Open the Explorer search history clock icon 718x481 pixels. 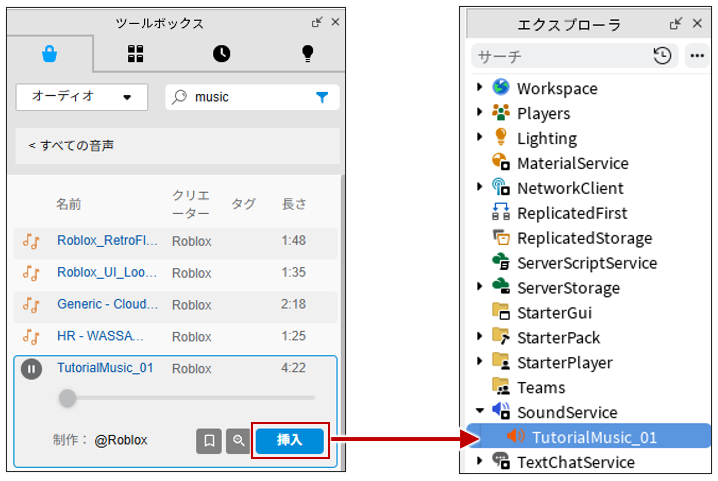(662, 56)
